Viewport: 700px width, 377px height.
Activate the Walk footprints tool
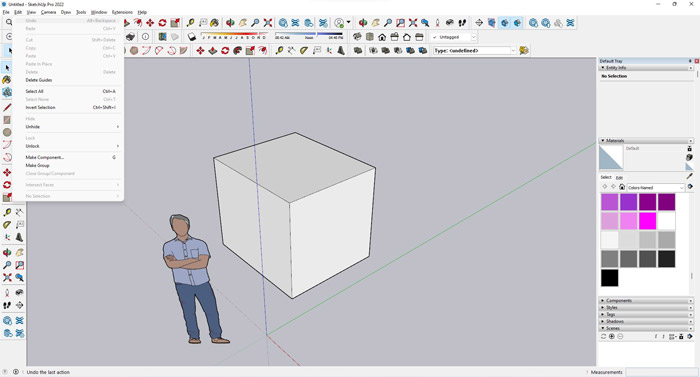click(462, 23)
